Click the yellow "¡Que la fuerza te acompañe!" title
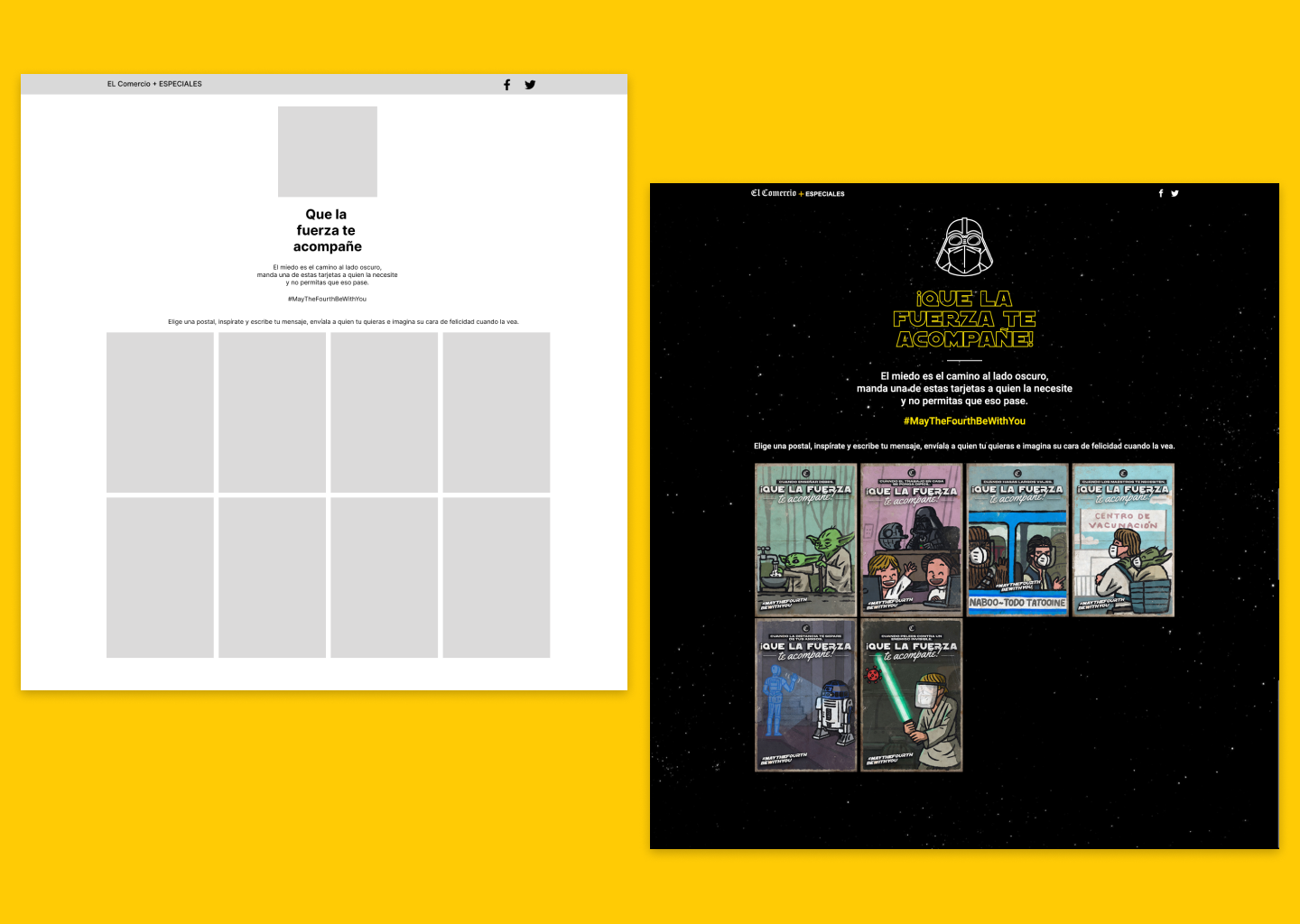 coord(964,319)
